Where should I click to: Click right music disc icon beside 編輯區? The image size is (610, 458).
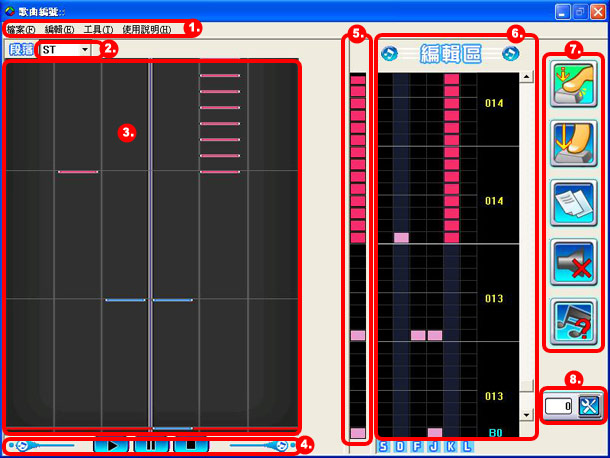pos(511,51)
